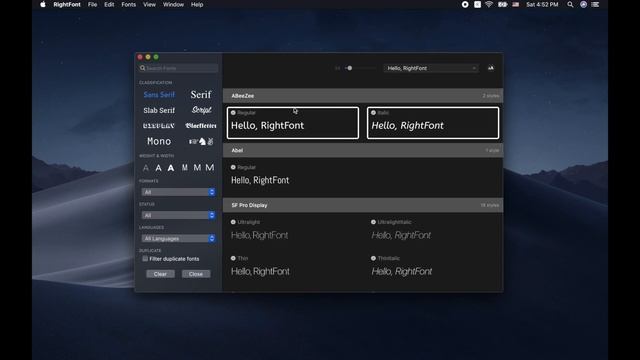This screenshot has width=640, height=360.
Task: Select the Sans Serif classification
Action: (x=159, y=95)
